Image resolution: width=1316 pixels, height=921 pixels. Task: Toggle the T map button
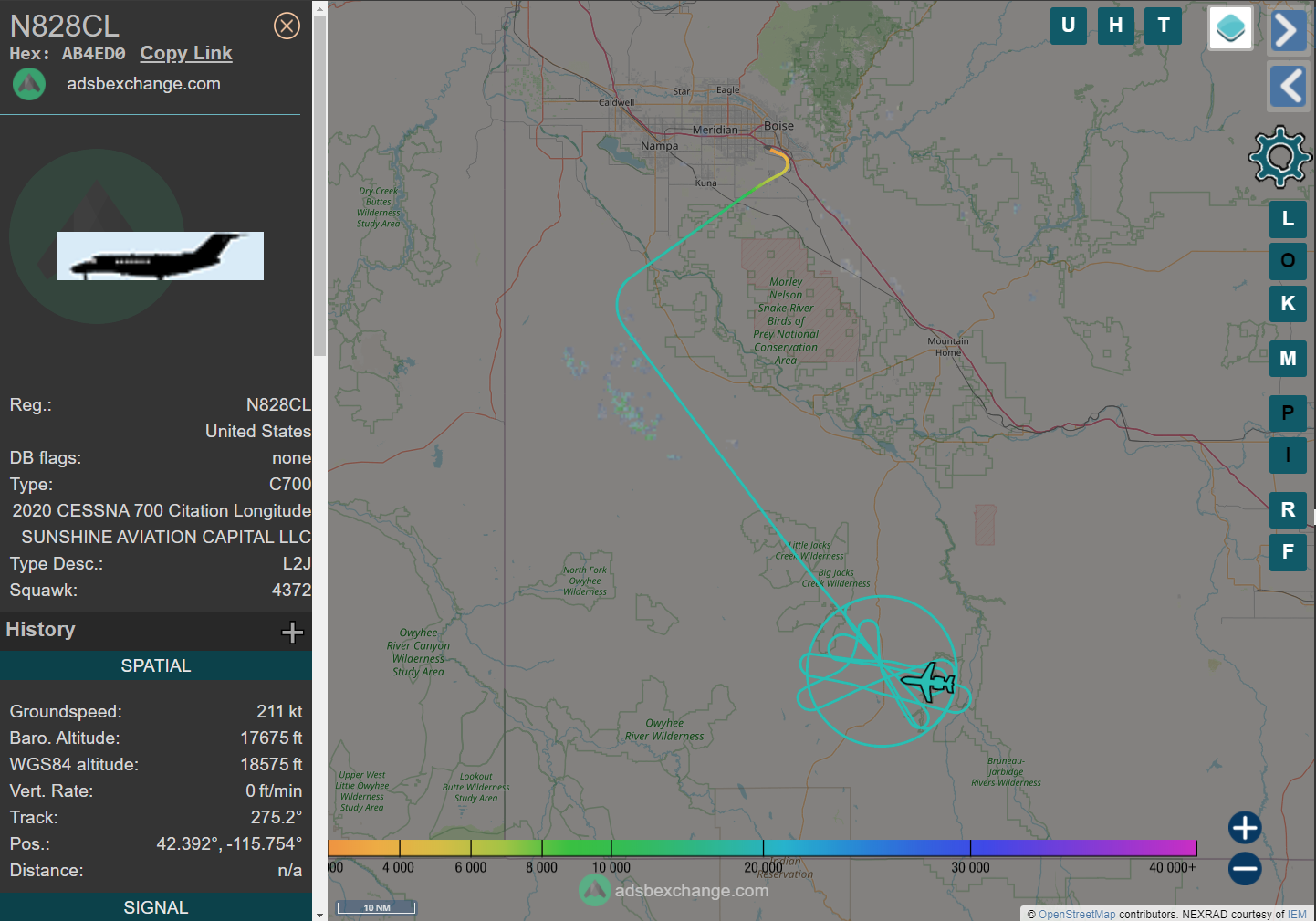click(x=1164, y=26)
